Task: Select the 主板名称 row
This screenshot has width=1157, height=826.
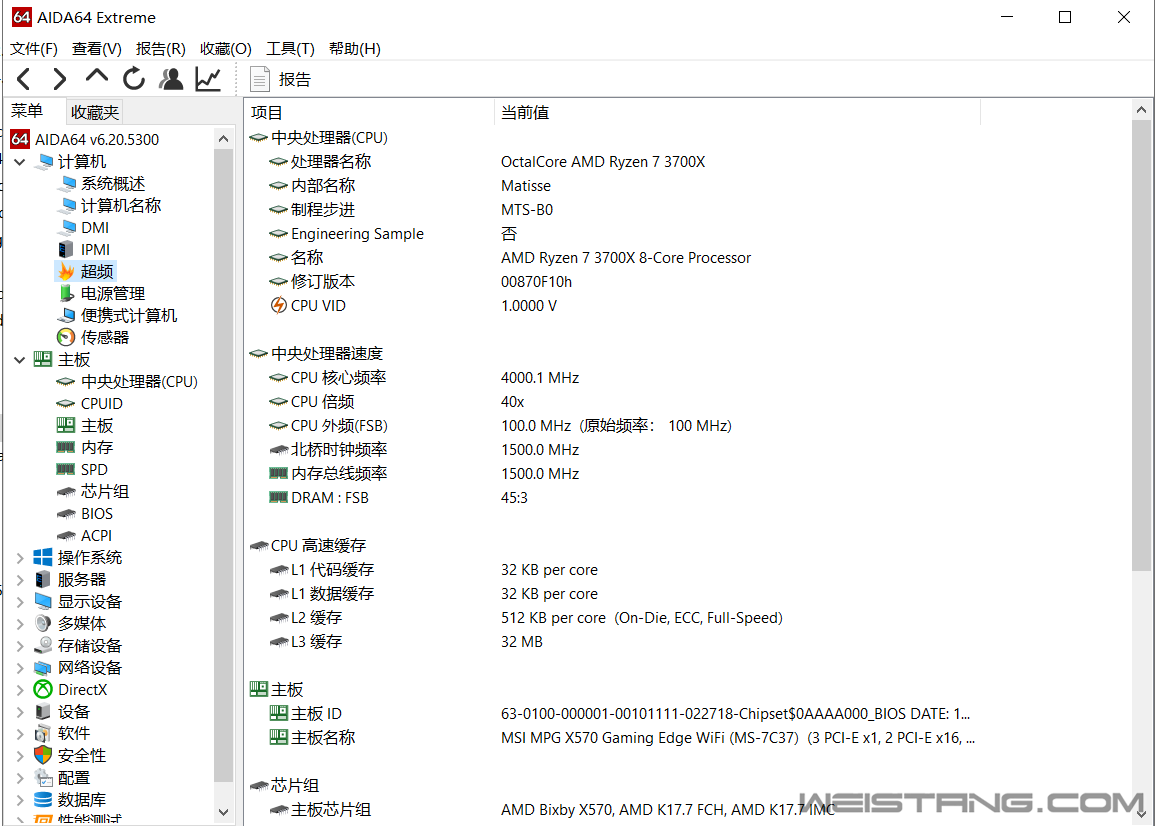Action: tap(322, 737)
